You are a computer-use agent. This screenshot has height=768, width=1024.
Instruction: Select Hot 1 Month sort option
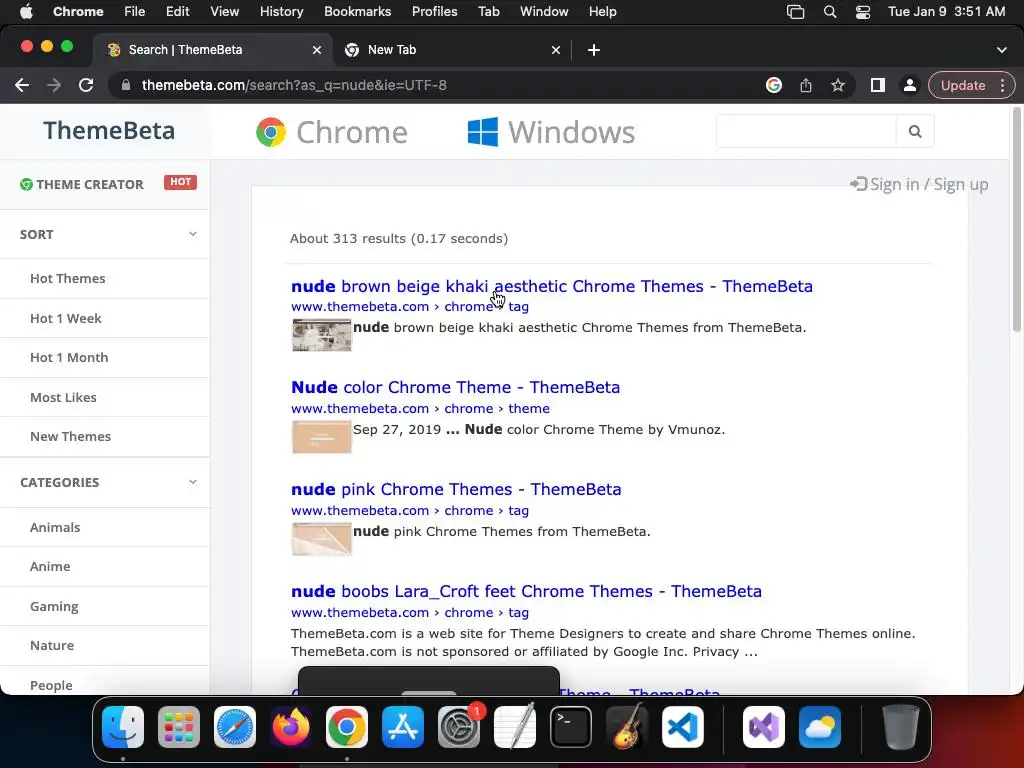[69, 358]
